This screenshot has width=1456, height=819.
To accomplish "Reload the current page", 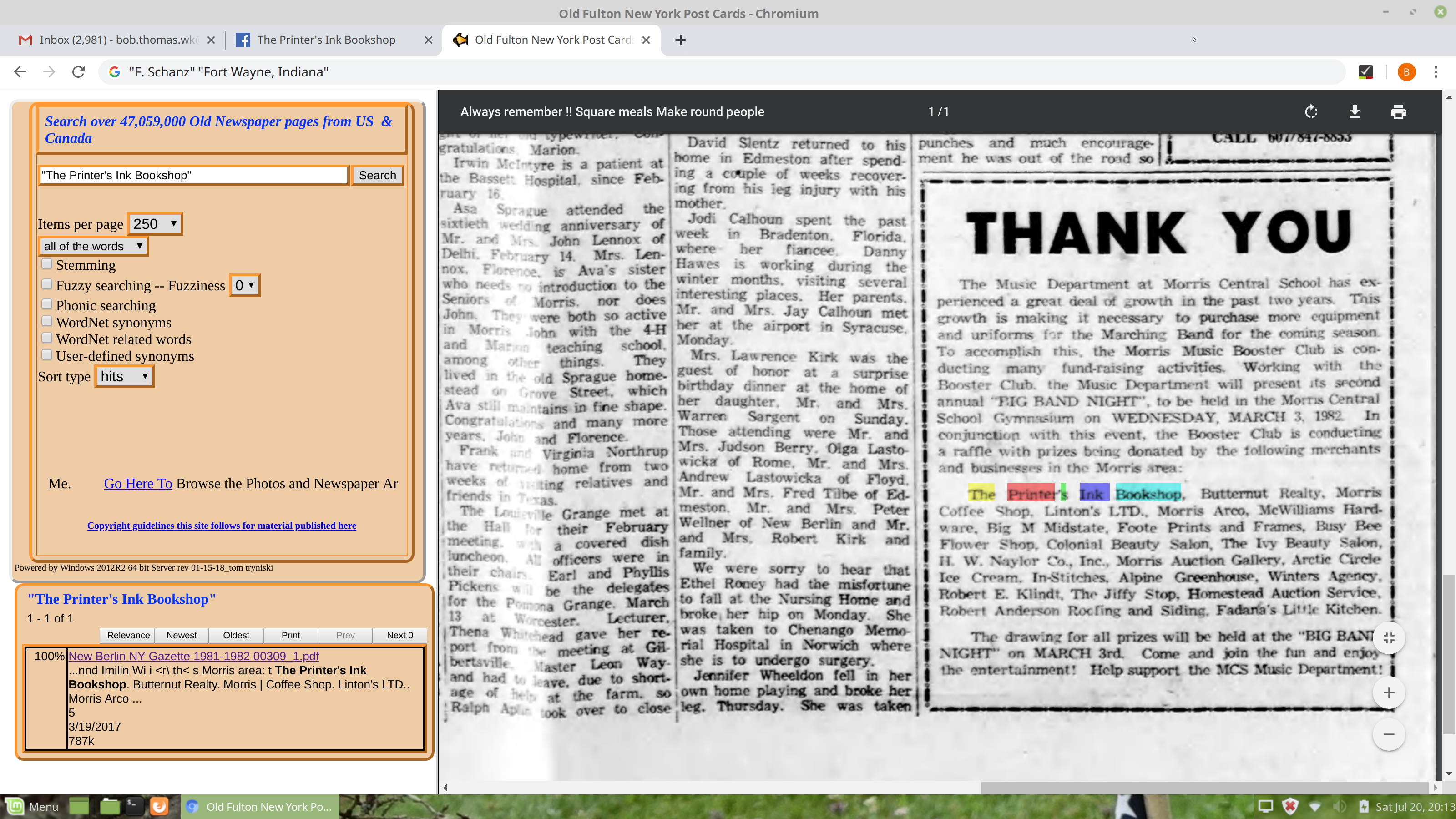I will coord(79,72).
